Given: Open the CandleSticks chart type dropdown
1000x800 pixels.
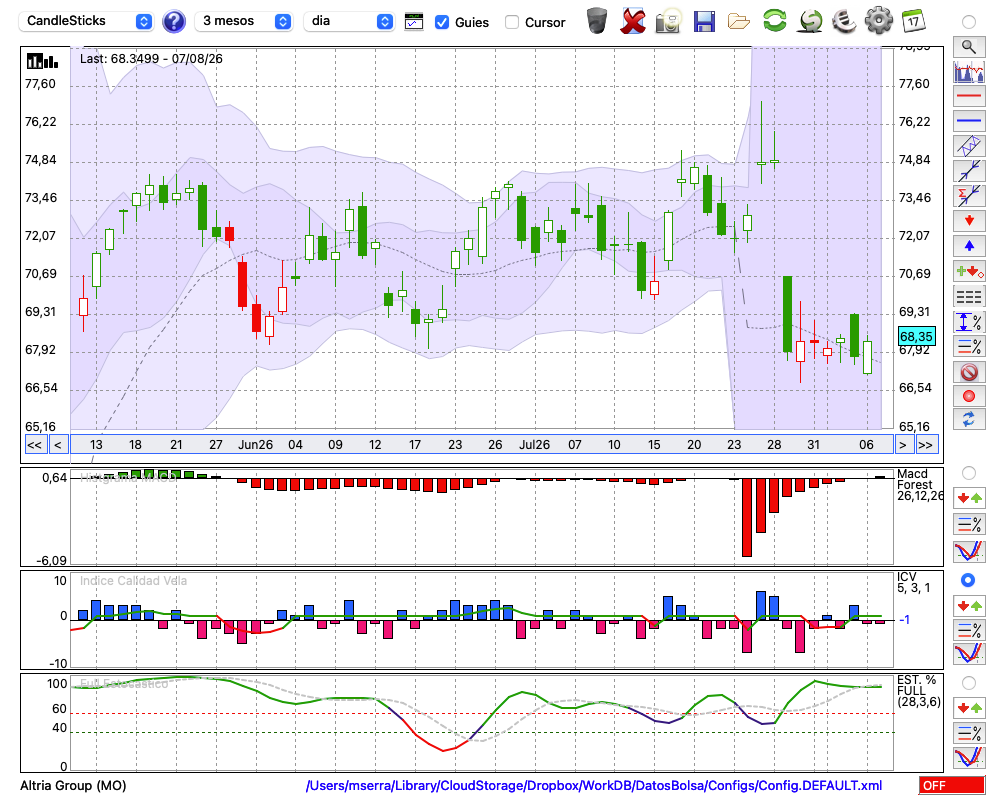Looking at the screenshot, I should pos(85,21).
